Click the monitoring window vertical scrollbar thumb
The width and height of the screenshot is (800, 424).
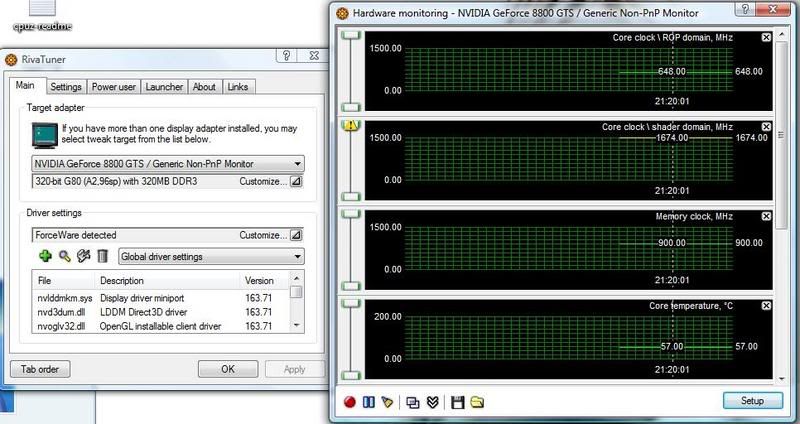[781, 136]
